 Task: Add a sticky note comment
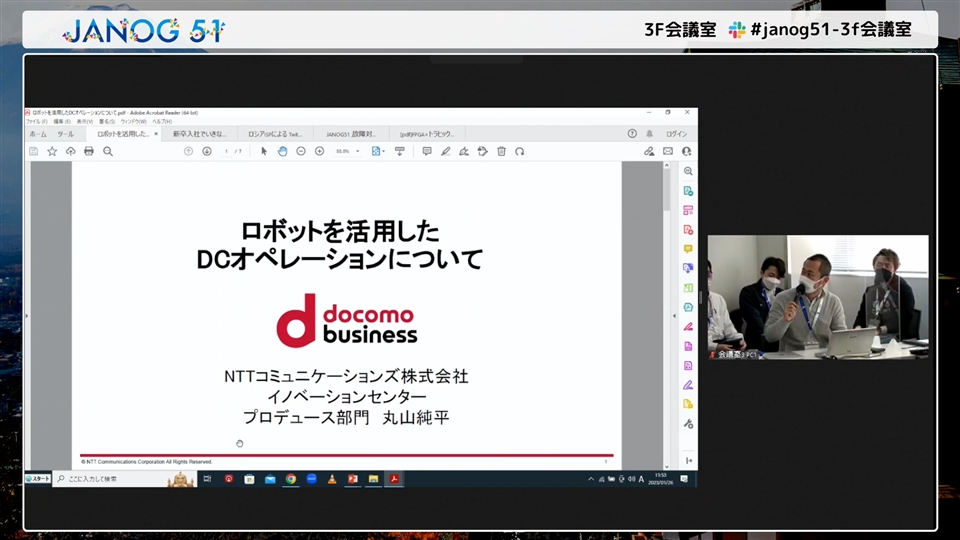click(x=427, y=151)
